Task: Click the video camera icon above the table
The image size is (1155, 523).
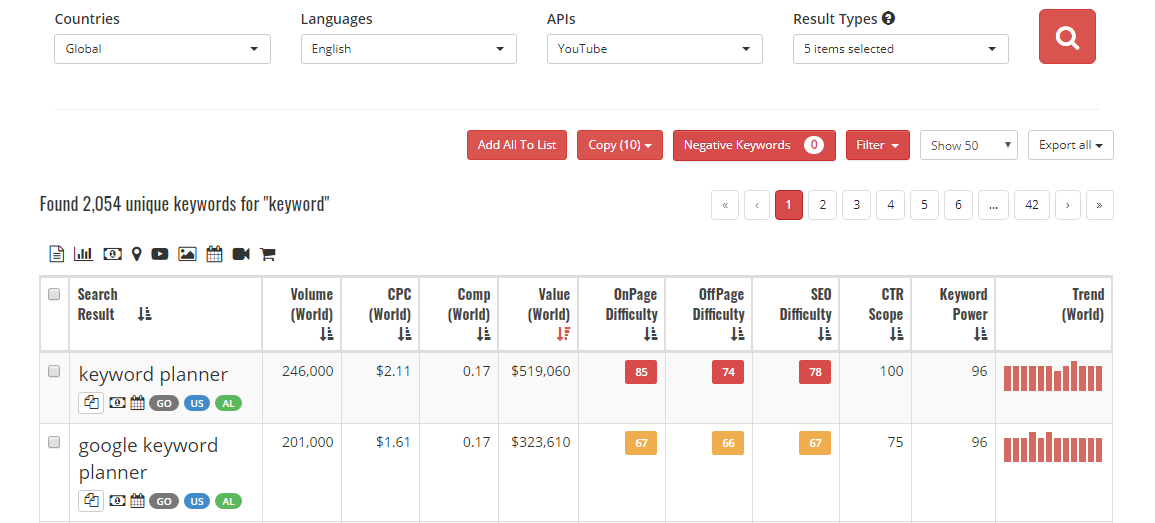Action: [x=241, y=254]
